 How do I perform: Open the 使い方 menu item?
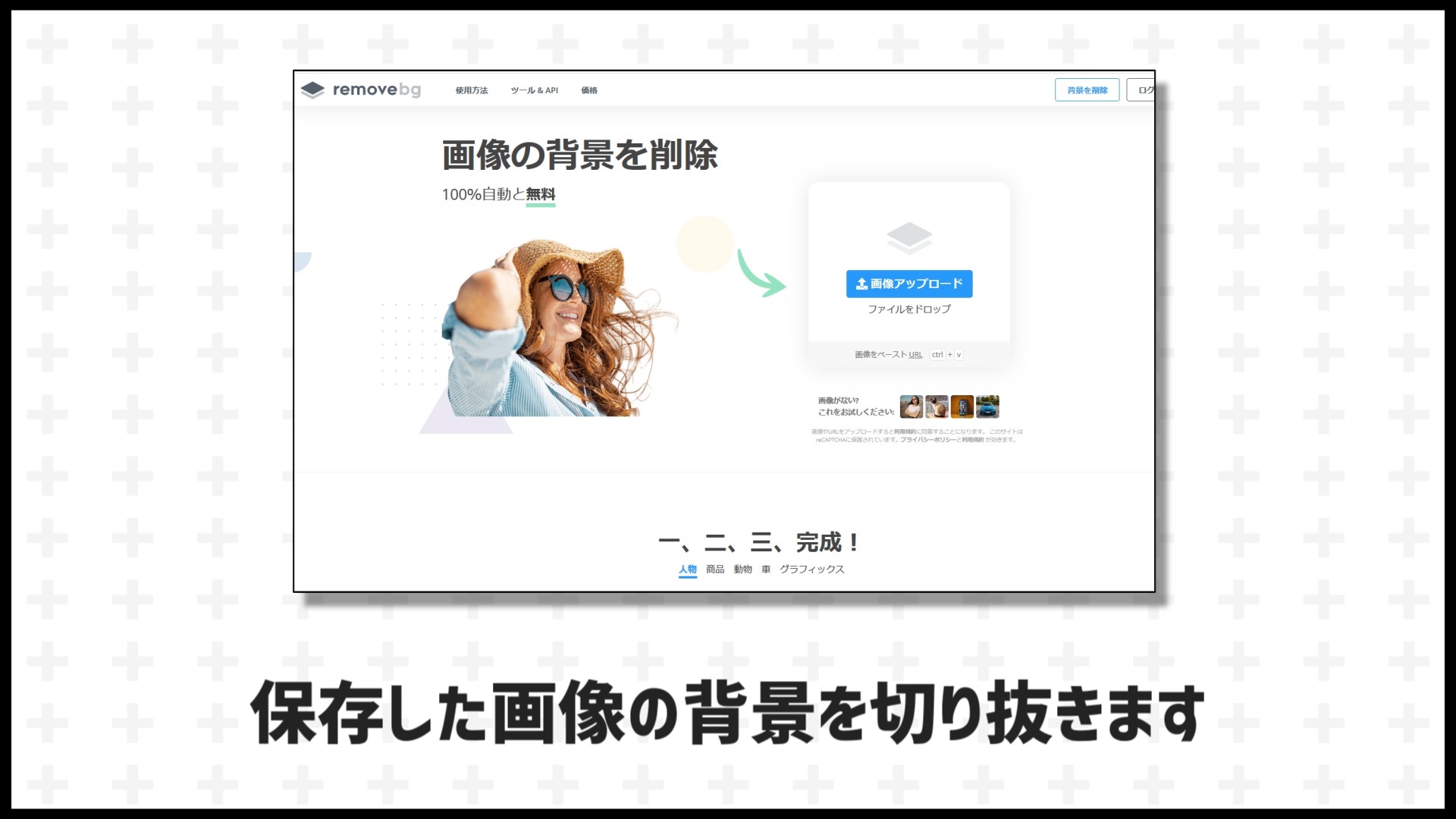click(x=471, y=89)
